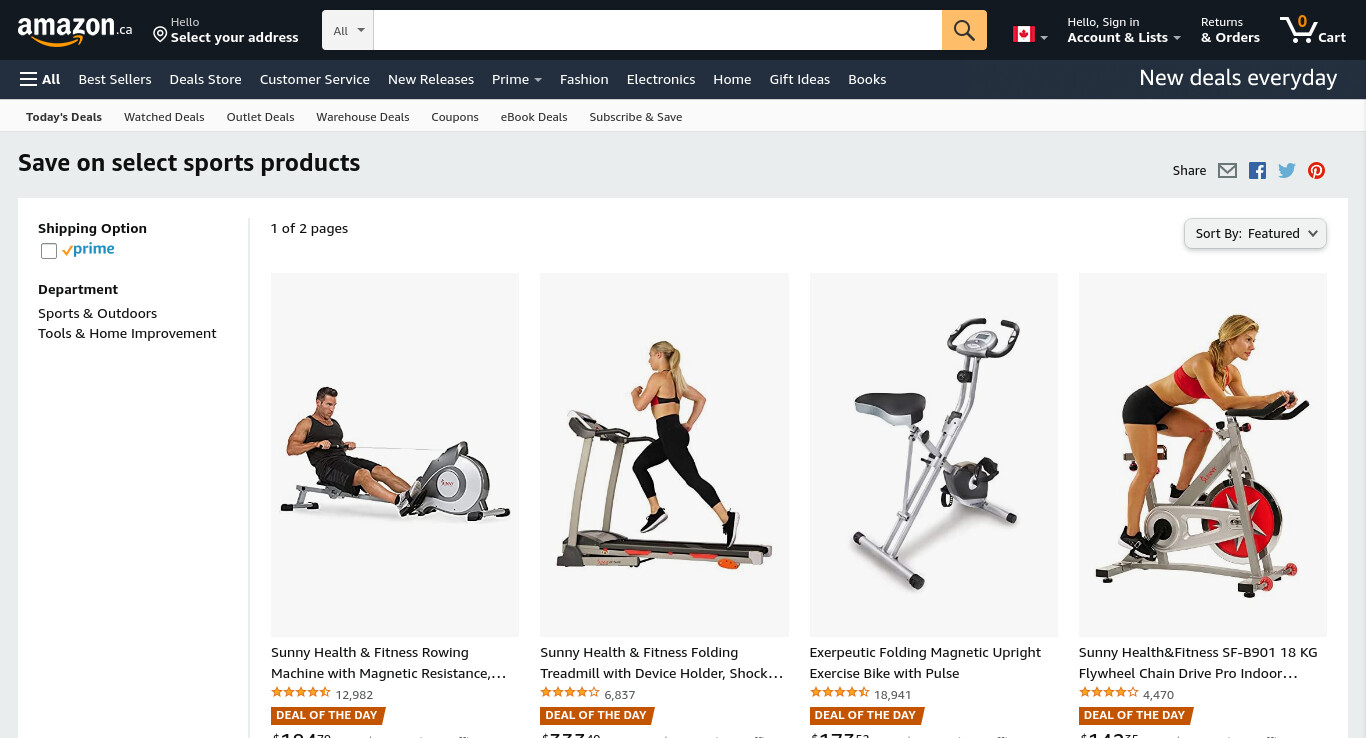
Task: Click the Exerpeutic folding bike image
Action: pos(934,455)
